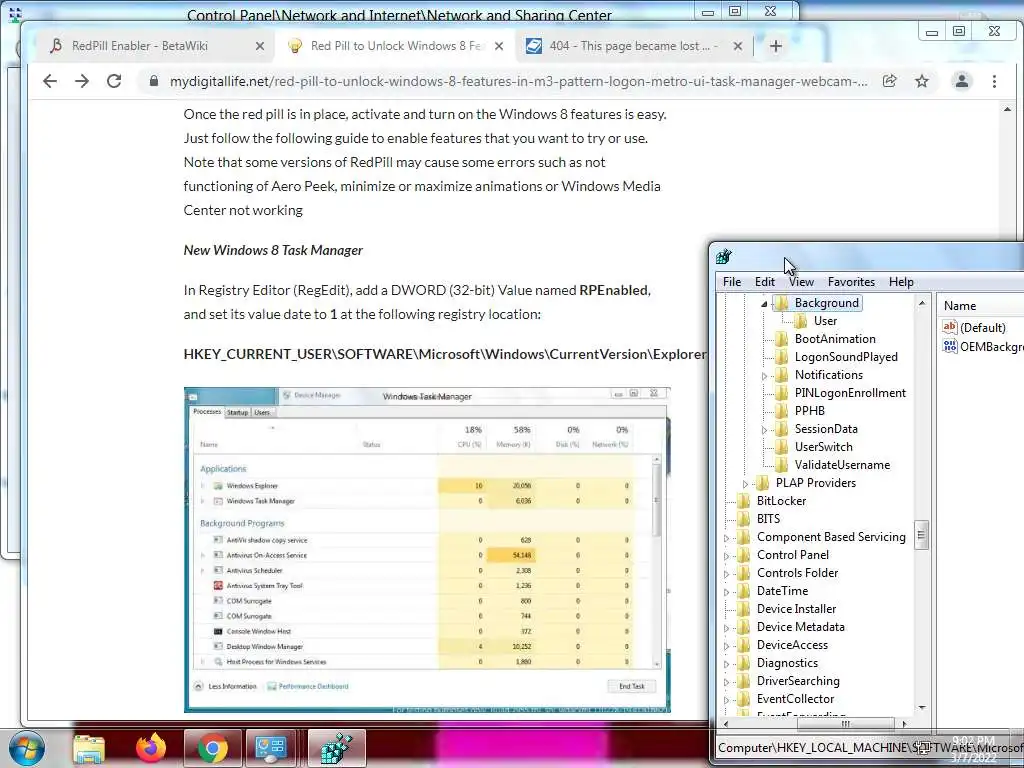Image resolution: width=1024 pixels, height=768 pixels.
Task: Open the Task Manager screenshot image
Action: (x=427, y=550)
